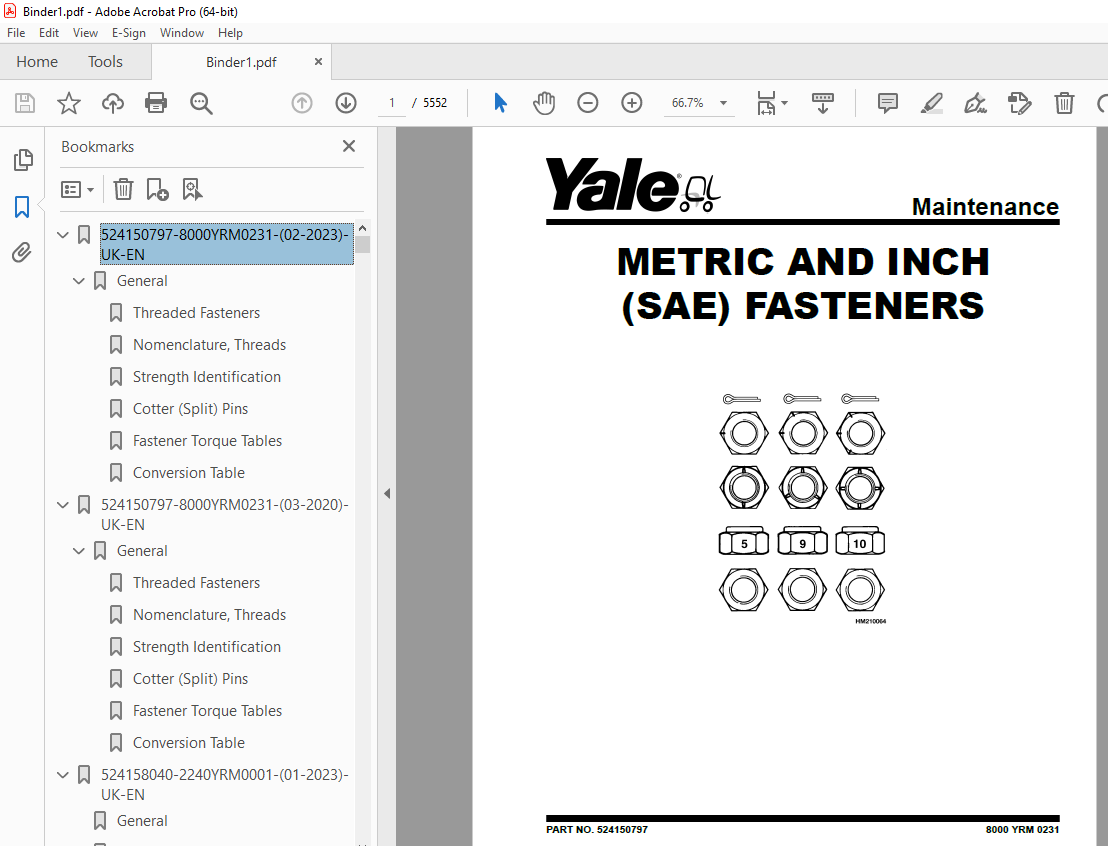The height and width of the screenshot is (846, 1108).
Task: Open the Find text magnifier tool
Action: point(201,103)
